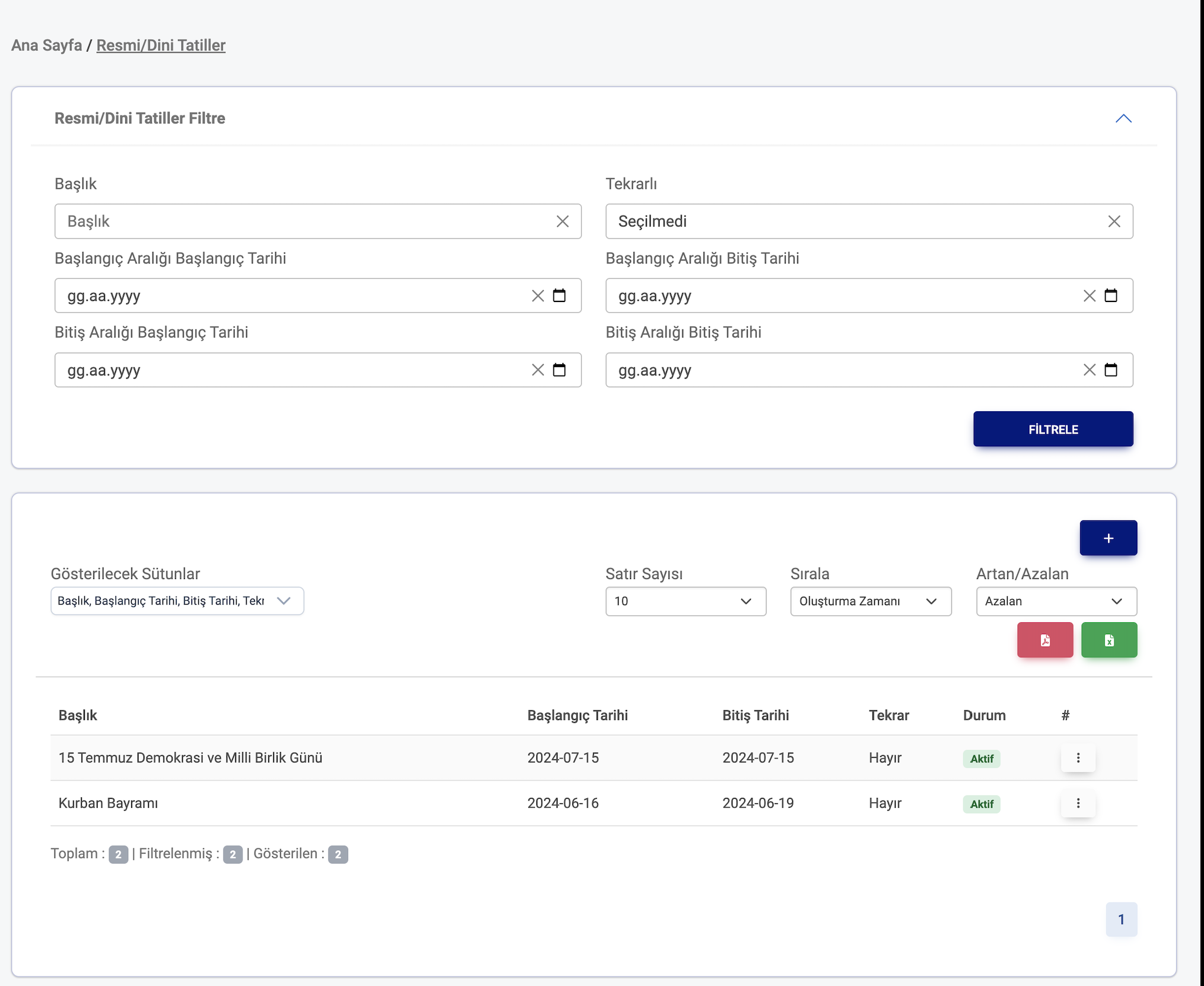The width and height of the screenshot is (1204, 986).
Task: Click Bitiş Tarihi column header
Action: 755,715
